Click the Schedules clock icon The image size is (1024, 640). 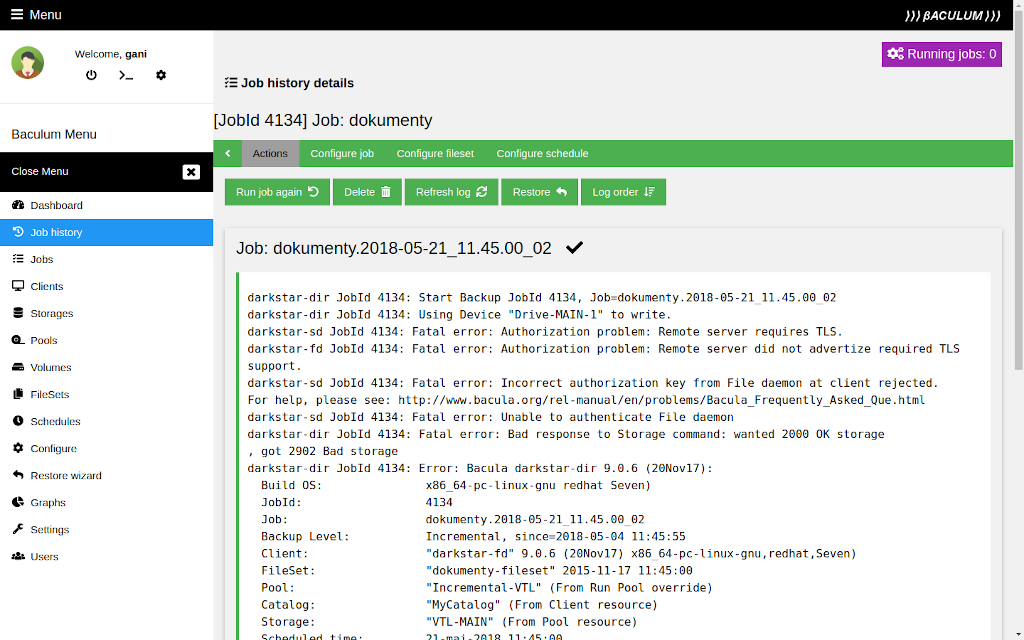[x=18, y=421]
